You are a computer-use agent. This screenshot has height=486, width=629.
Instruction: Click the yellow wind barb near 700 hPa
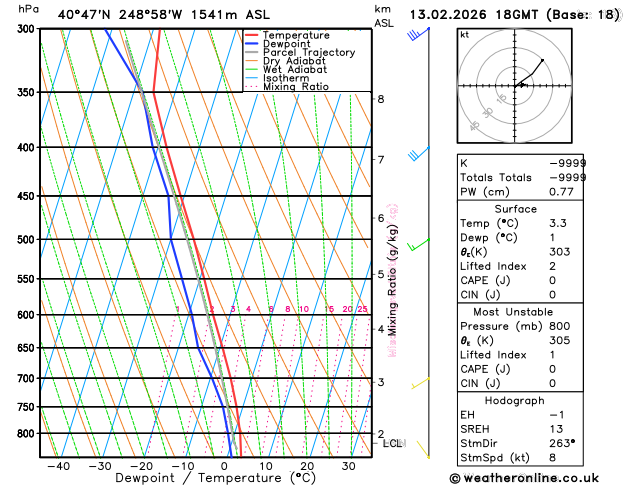[420, 382]
